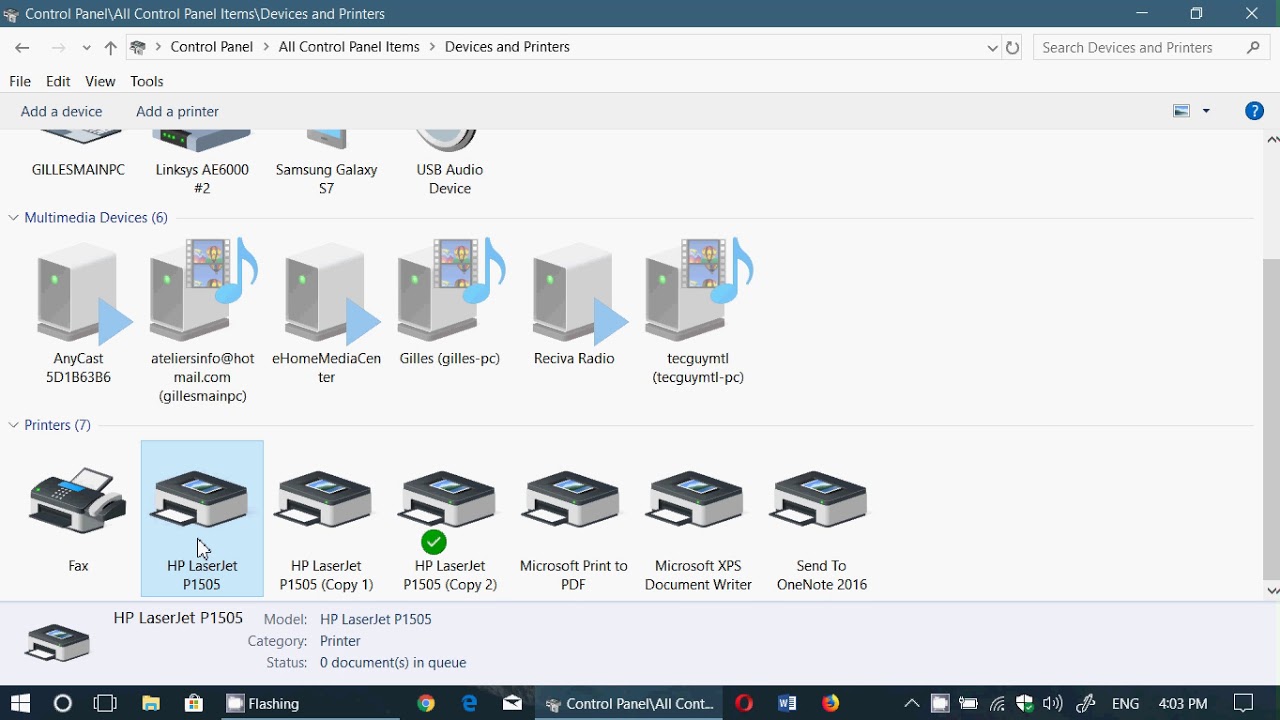The height and width of the screenshot is (720, 1280).
Task: Open Google Chrome from the taskbar
Action: click(x=426, y=703)
